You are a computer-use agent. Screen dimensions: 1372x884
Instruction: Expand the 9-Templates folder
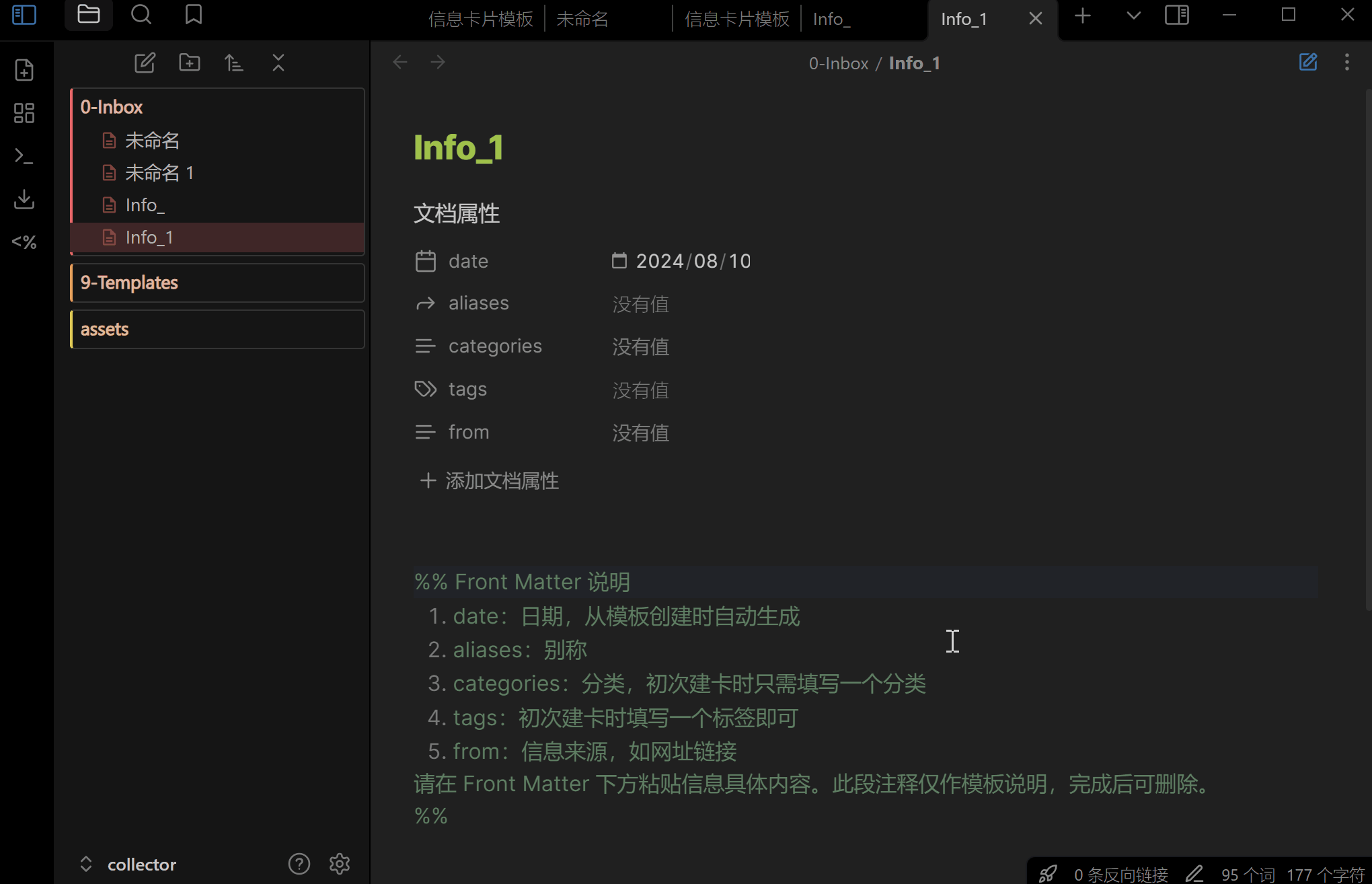coord(129,283)
